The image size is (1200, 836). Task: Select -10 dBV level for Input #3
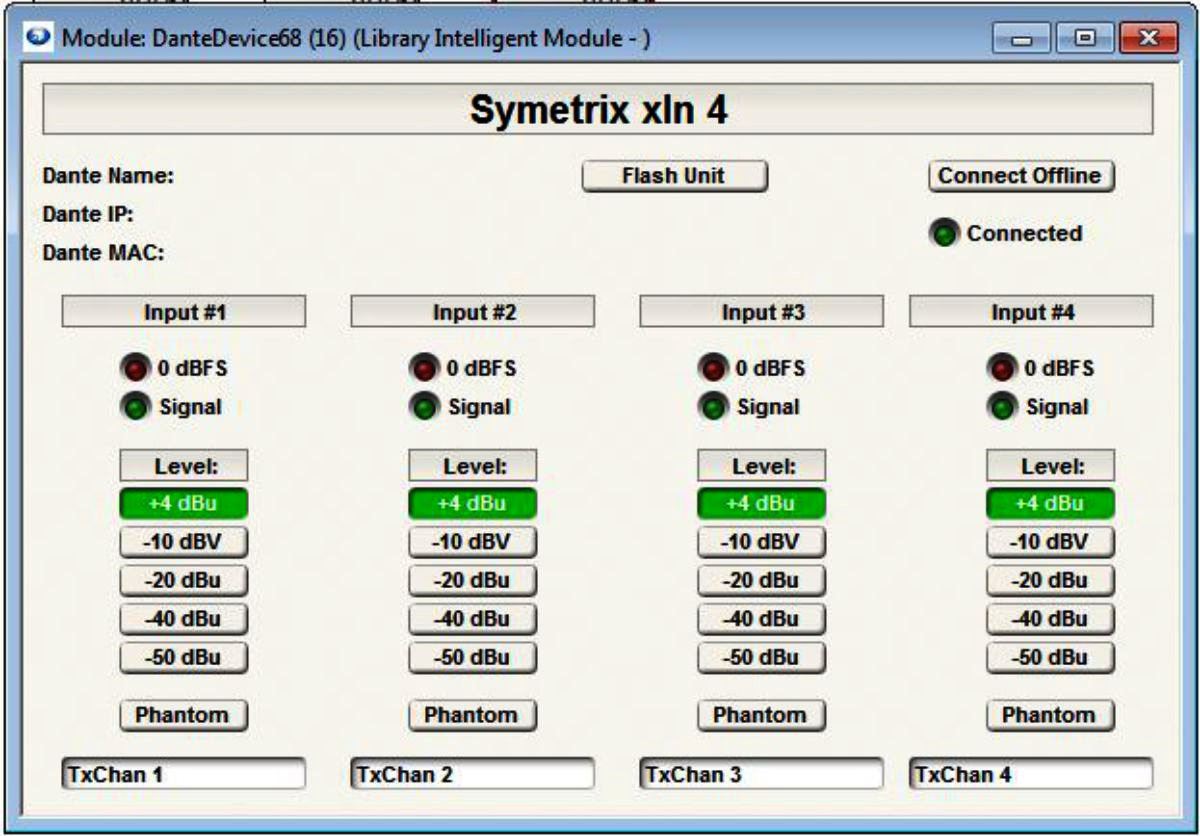762,542
